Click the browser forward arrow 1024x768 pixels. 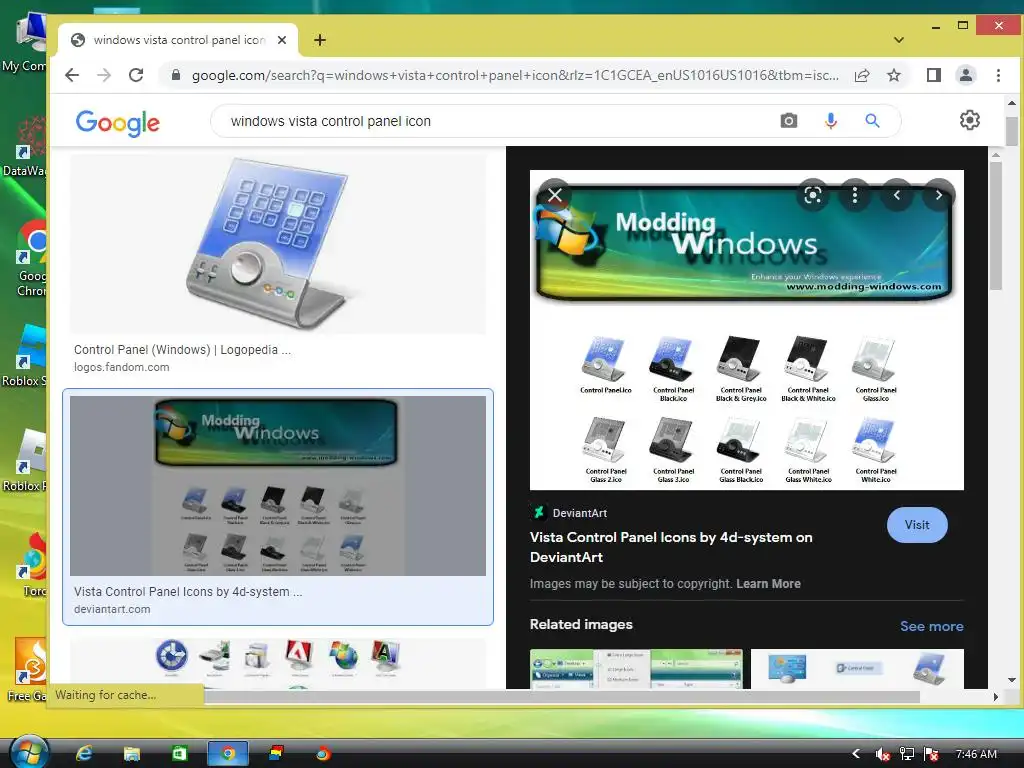104,75
